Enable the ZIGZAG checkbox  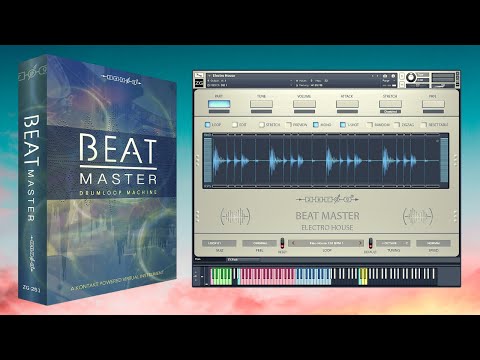(x=397, y=125)
